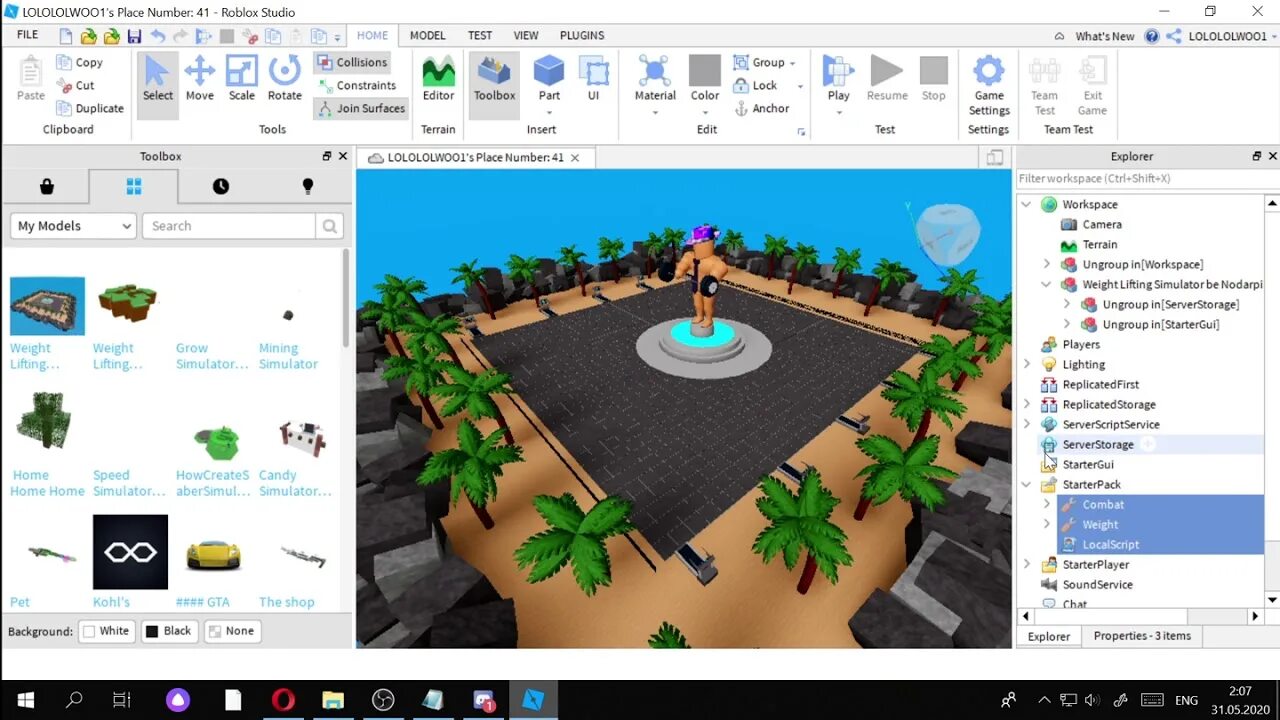1280x720 pixels.
Task: Open Opera browser from taskbar
Action: (x=283, y=700)
